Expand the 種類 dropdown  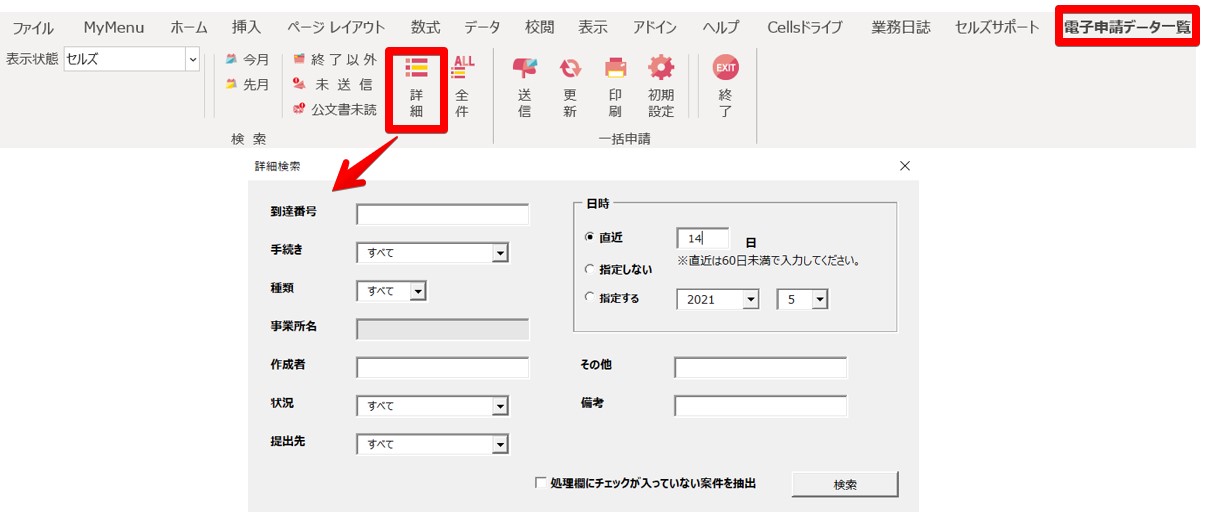pos(418,291)
